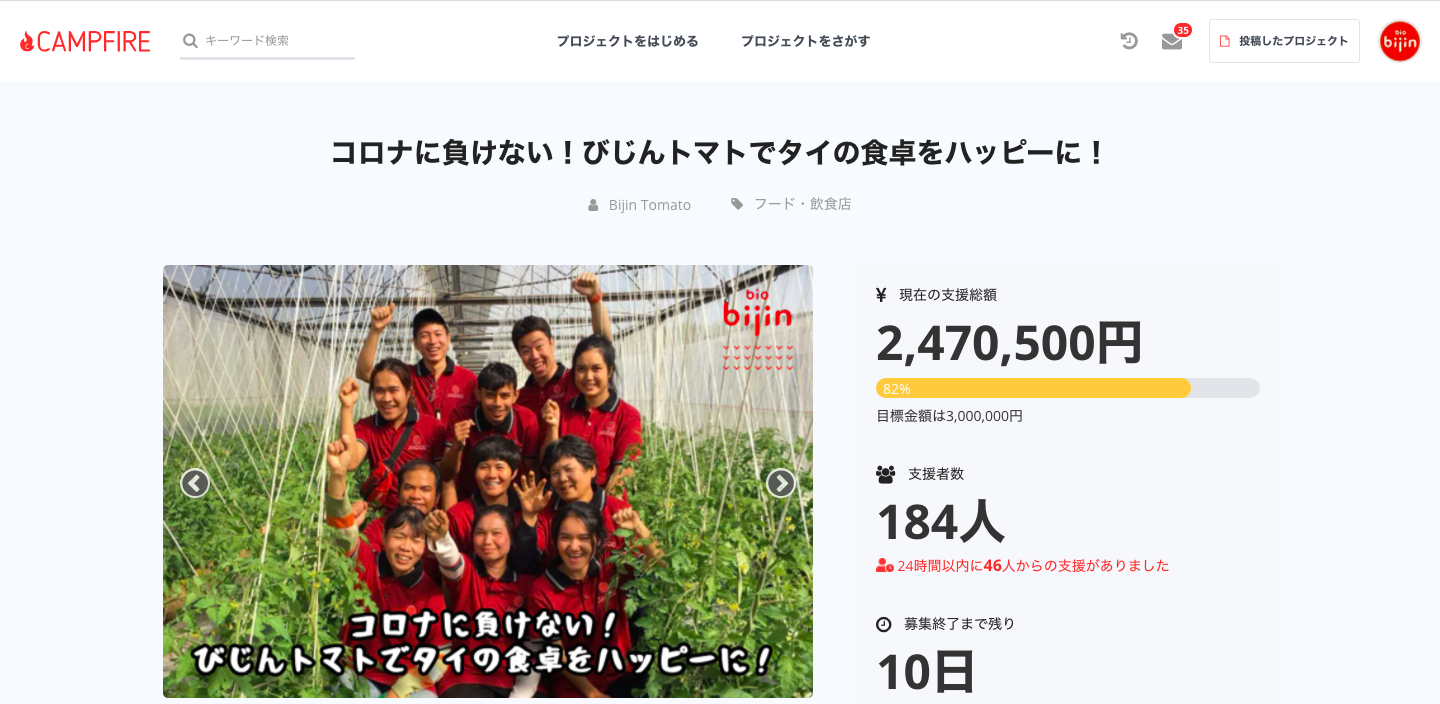Click the main project photo
The width and height of the screenshot is (1440, 704).
pyautogui.click(x=488, y=481)
